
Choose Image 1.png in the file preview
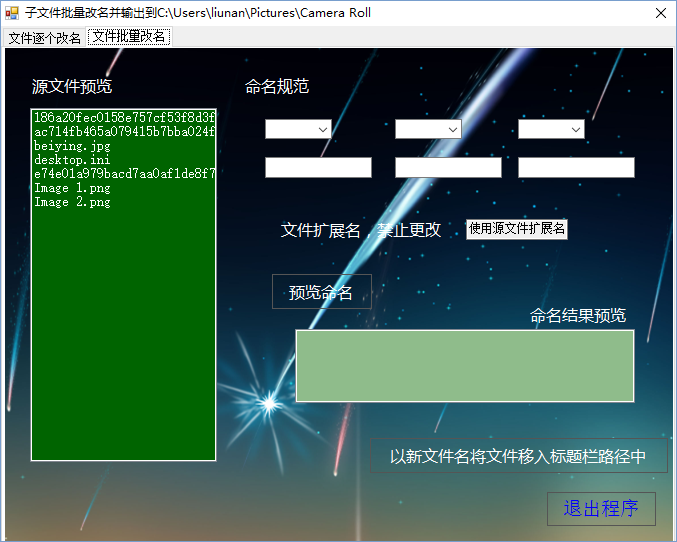pyautogui.click(x=72, y=188)
